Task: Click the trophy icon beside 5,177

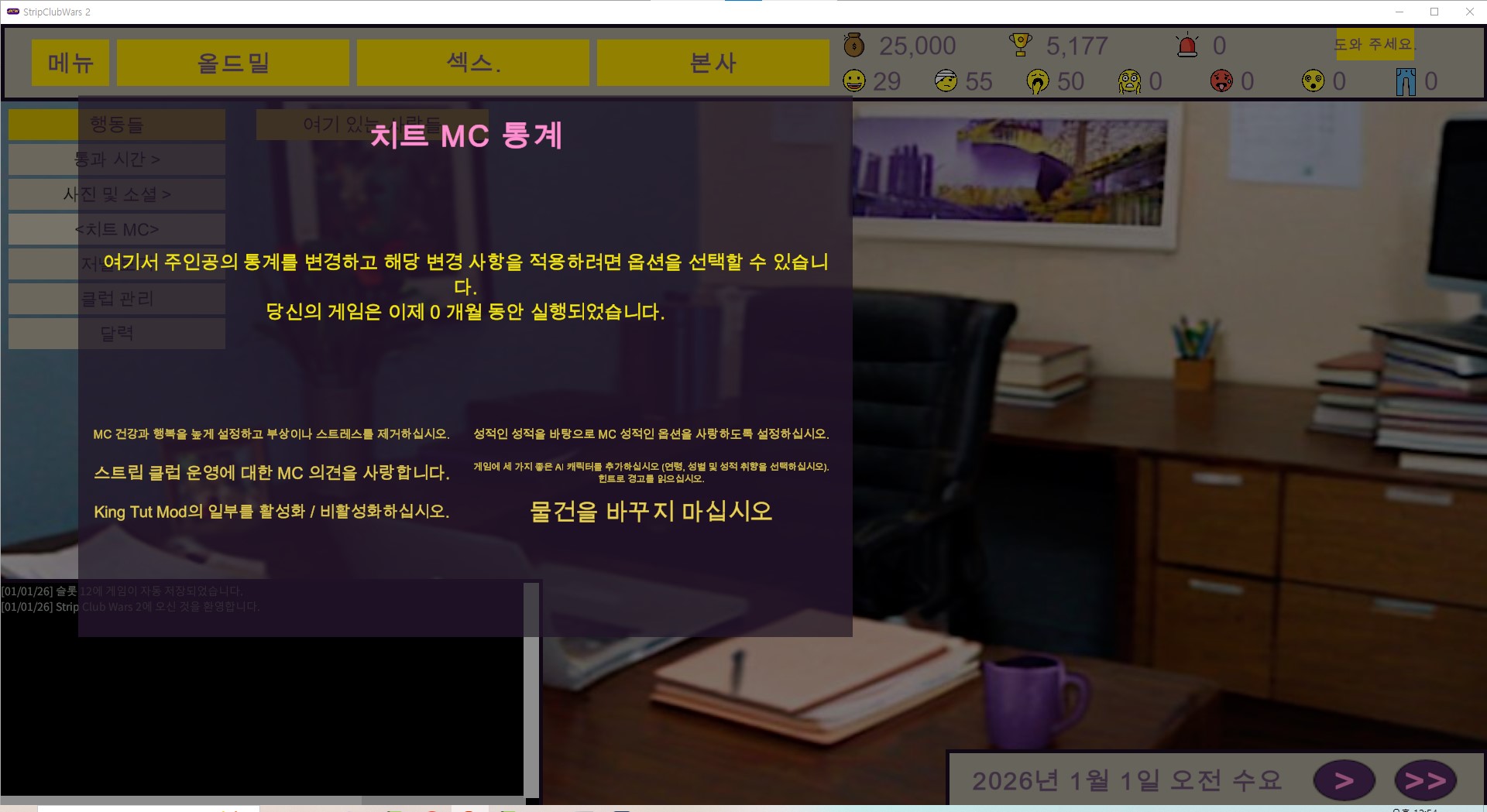Action: (x=1021, y=45)
